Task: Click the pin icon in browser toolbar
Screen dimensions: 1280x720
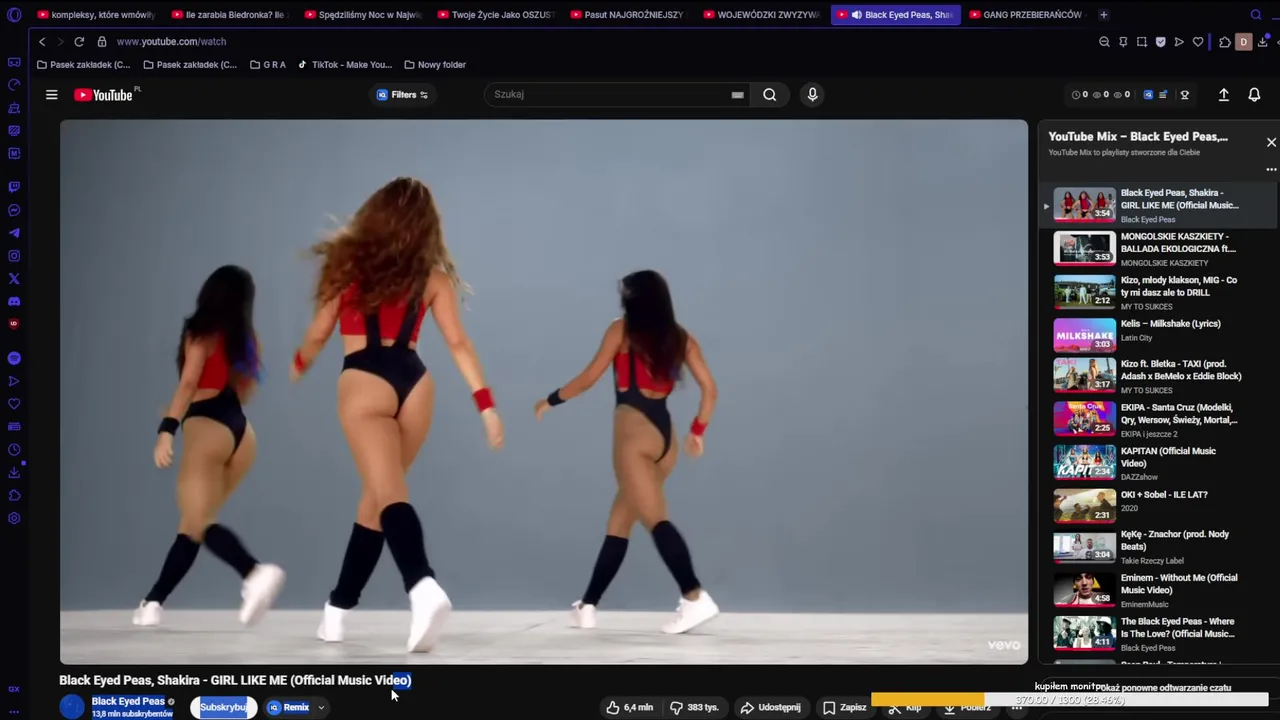Action: [x=1123, y=42]
